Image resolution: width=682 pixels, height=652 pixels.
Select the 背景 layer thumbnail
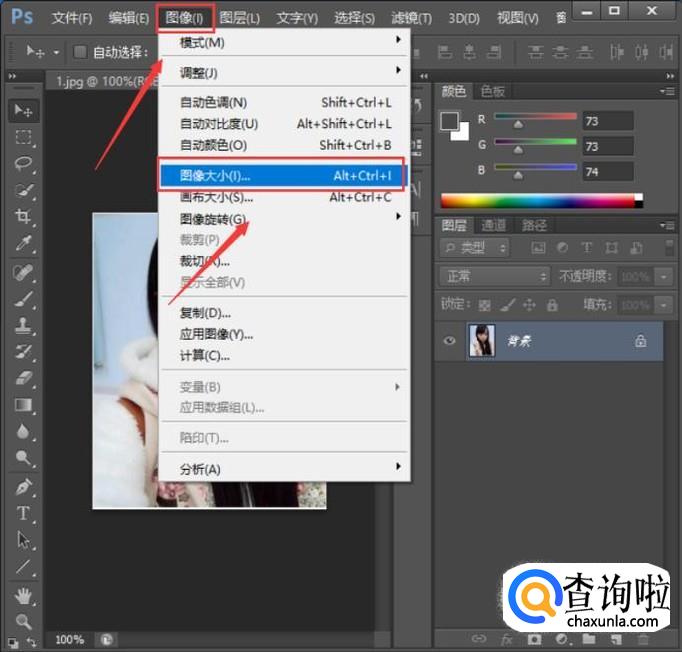pos(482,341)
